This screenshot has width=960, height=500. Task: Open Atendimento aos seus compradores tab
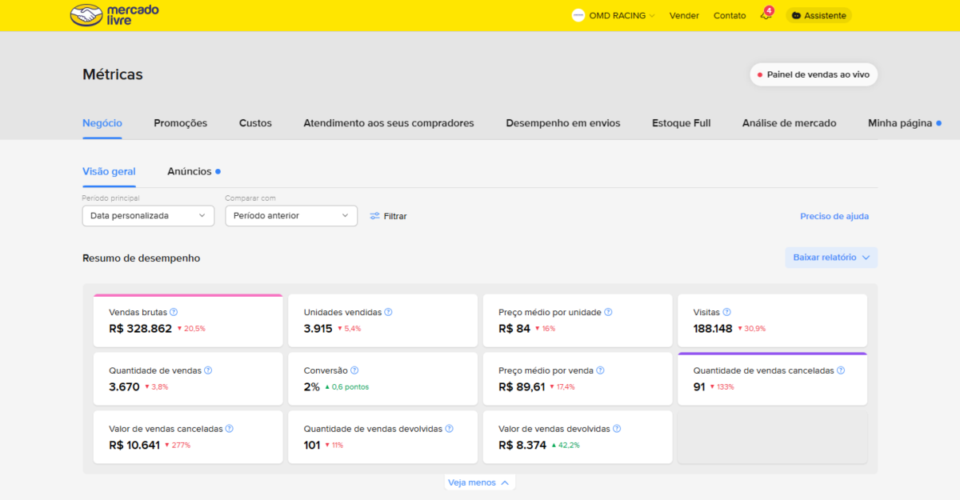pos(389,123)
